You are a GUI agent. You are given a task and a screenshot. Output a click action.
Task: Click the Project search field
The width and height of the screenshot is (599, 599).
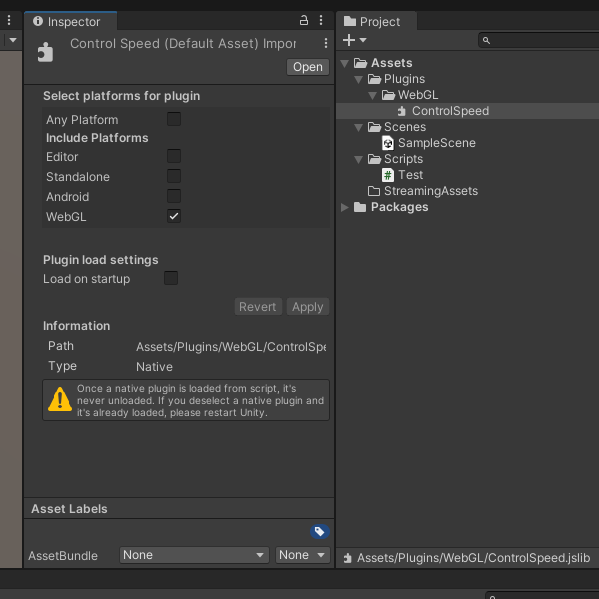click(539, 40)
